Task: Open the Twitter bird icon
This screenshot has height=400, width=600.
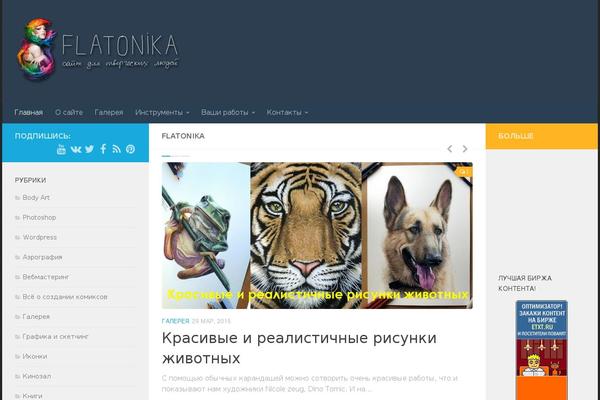Action: click(90, 149)
